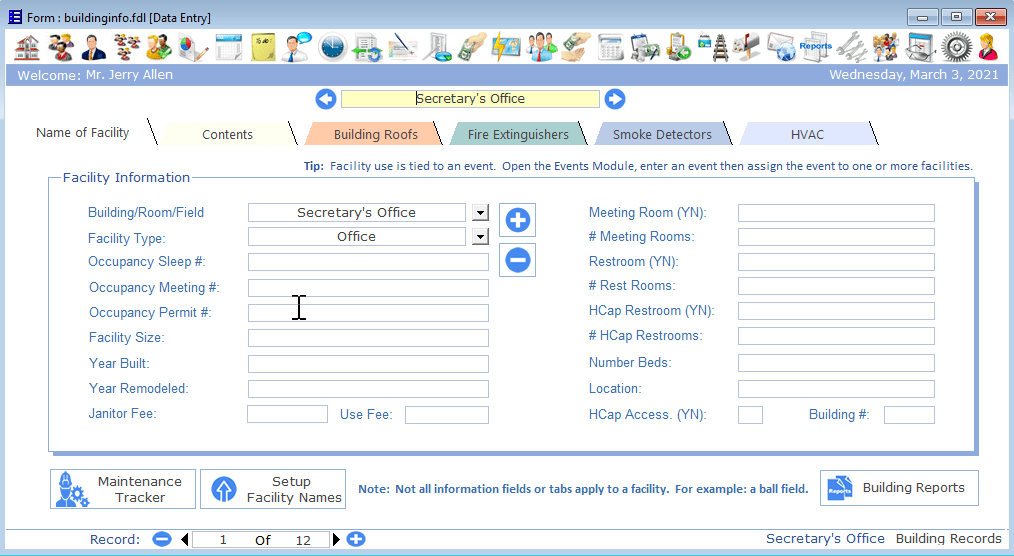Open the Fire Extinguishers tab

[518, 134]
